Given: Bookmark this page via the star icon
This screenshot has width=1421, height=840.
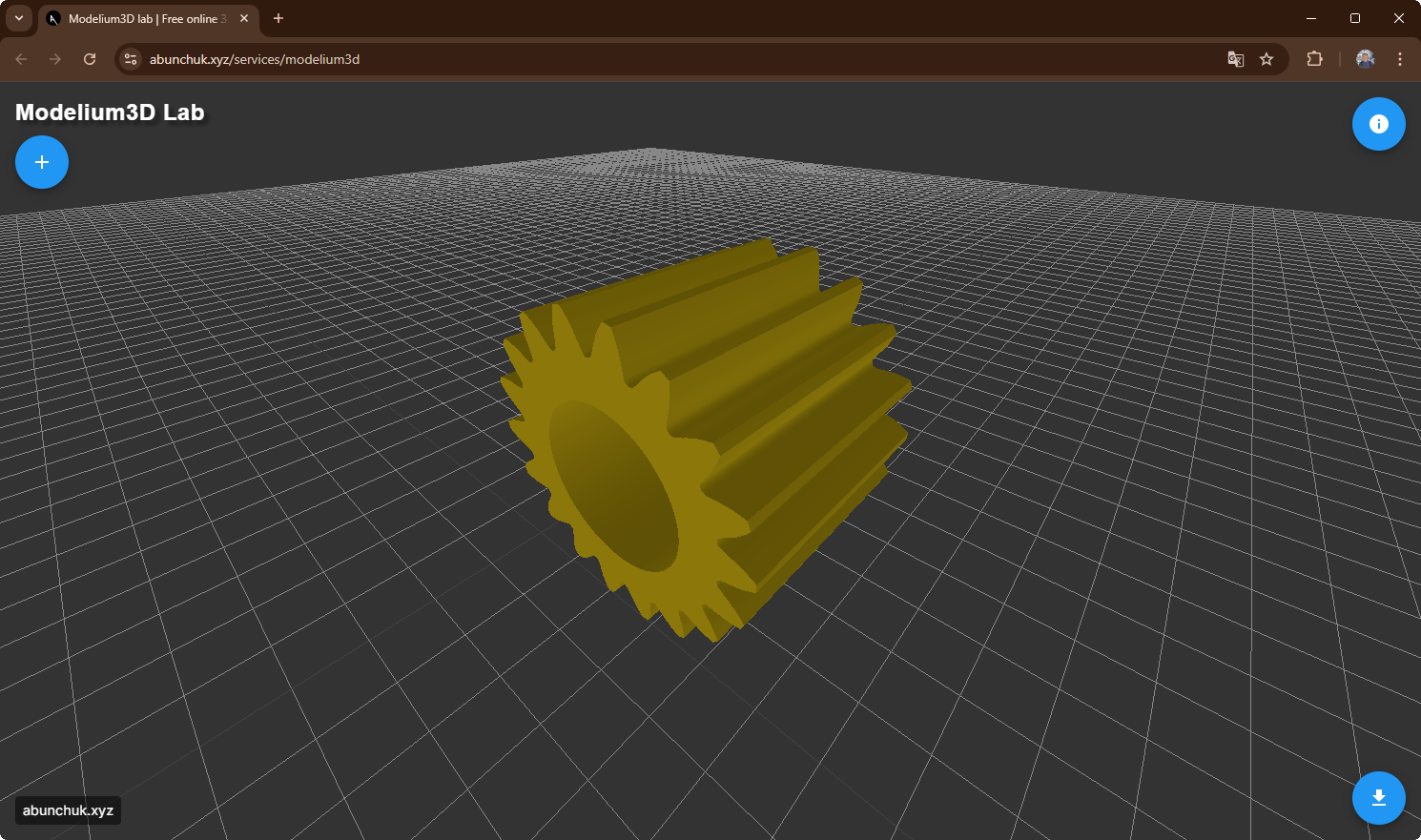Looking at the screenshot, I should click(1267, 59).
